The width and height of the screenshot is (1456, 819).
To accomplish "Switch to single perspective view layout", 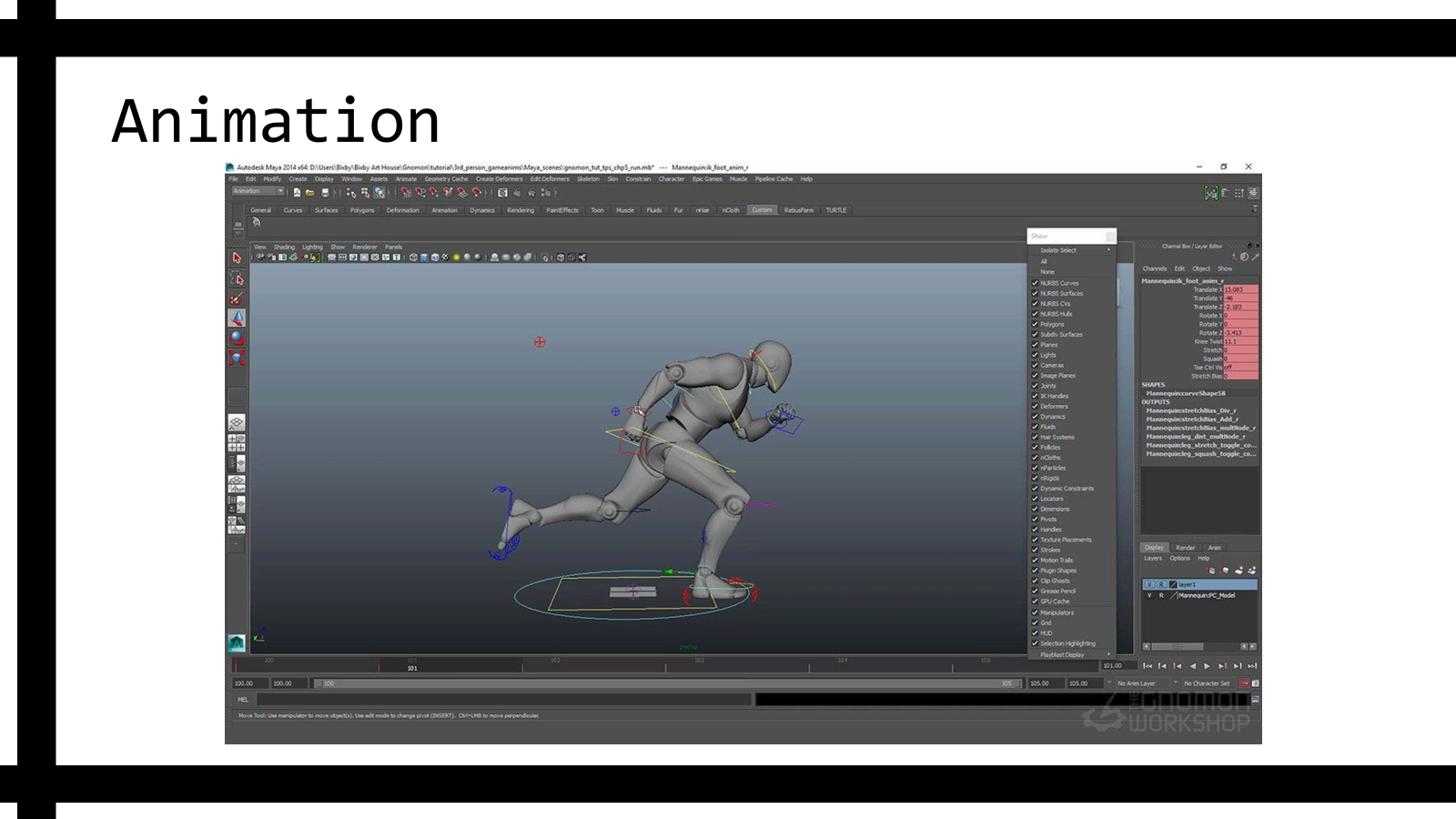I will 237,422.
